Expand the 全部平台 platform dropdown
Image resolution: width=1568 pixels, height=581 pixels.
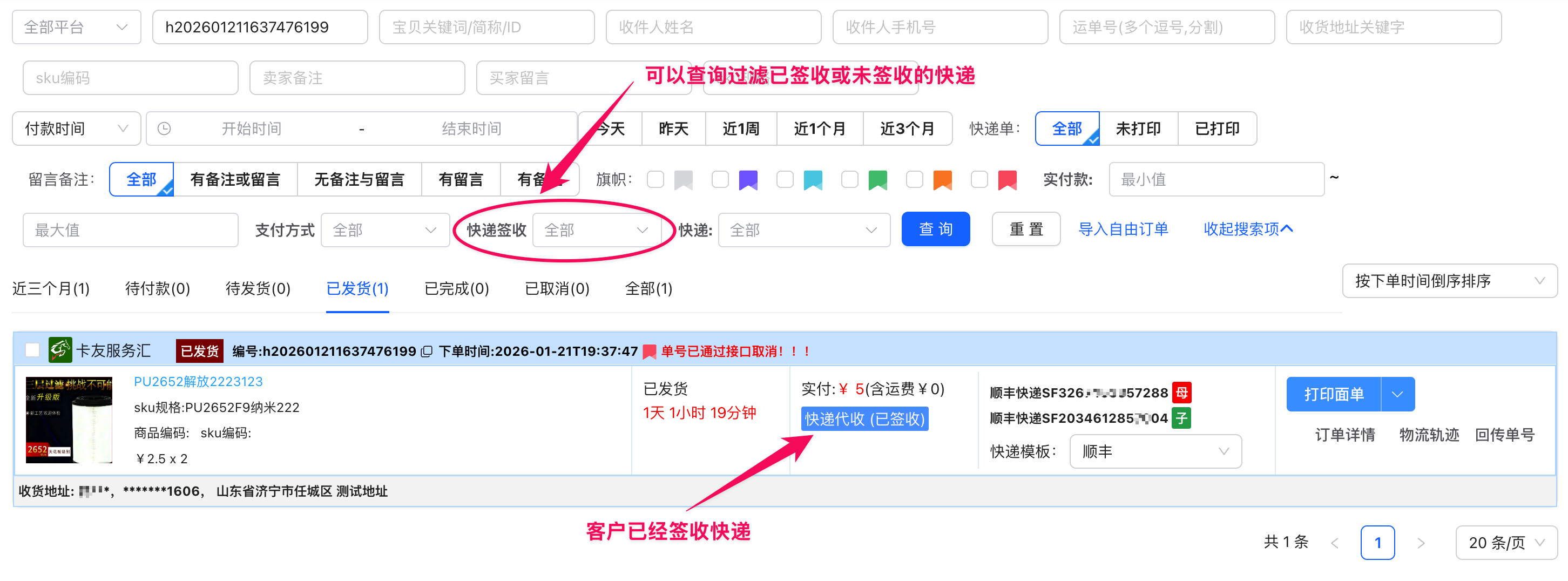point(76,28)
